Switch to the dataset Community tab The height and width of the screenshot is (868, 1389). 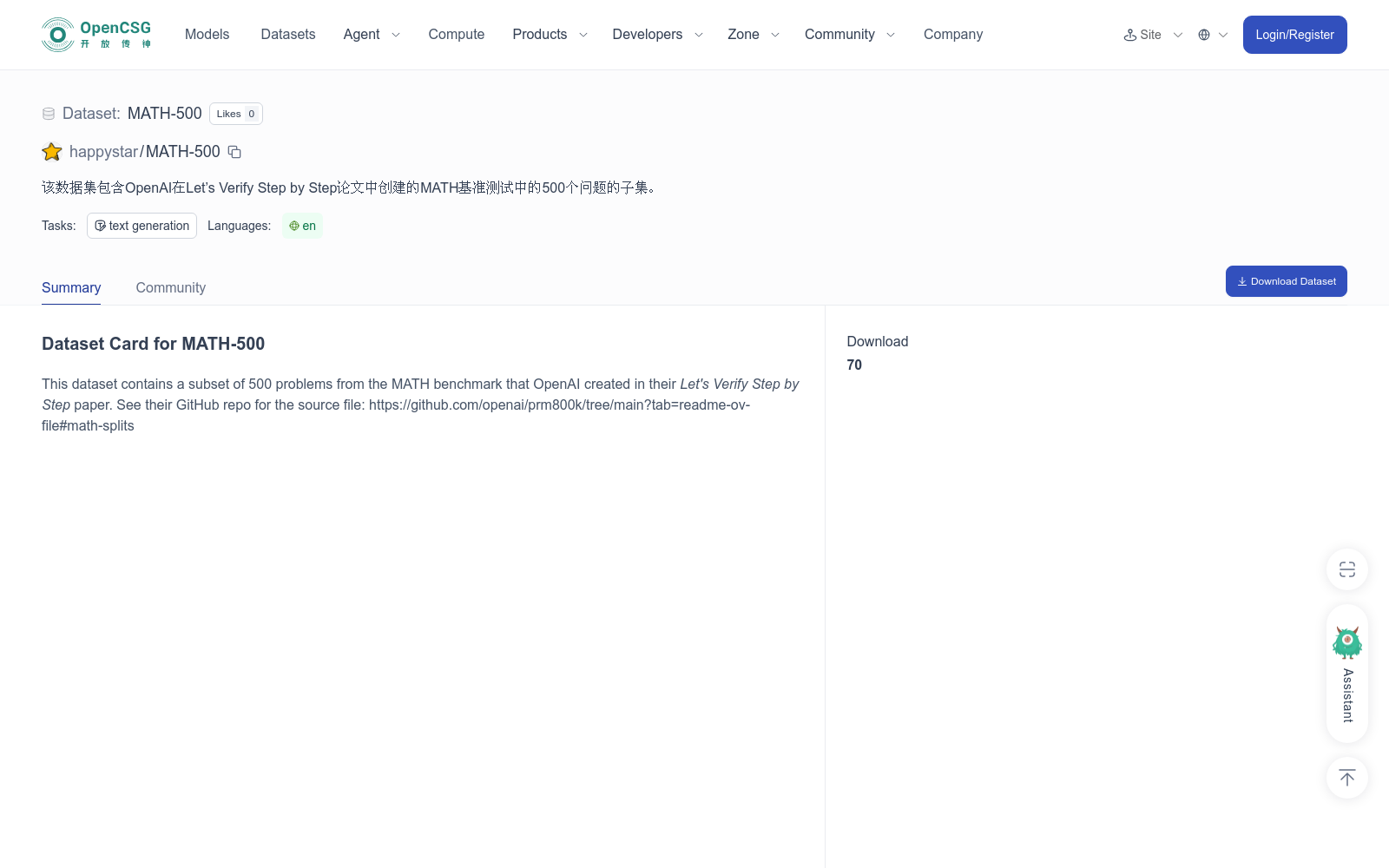[171, 288]
